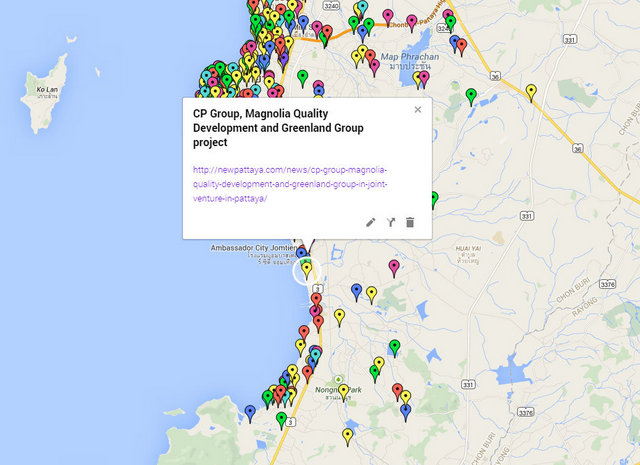Click the Nong Nooch park tree icon
The width and height of the screenshot is (640, 465).
coord(338,380)
